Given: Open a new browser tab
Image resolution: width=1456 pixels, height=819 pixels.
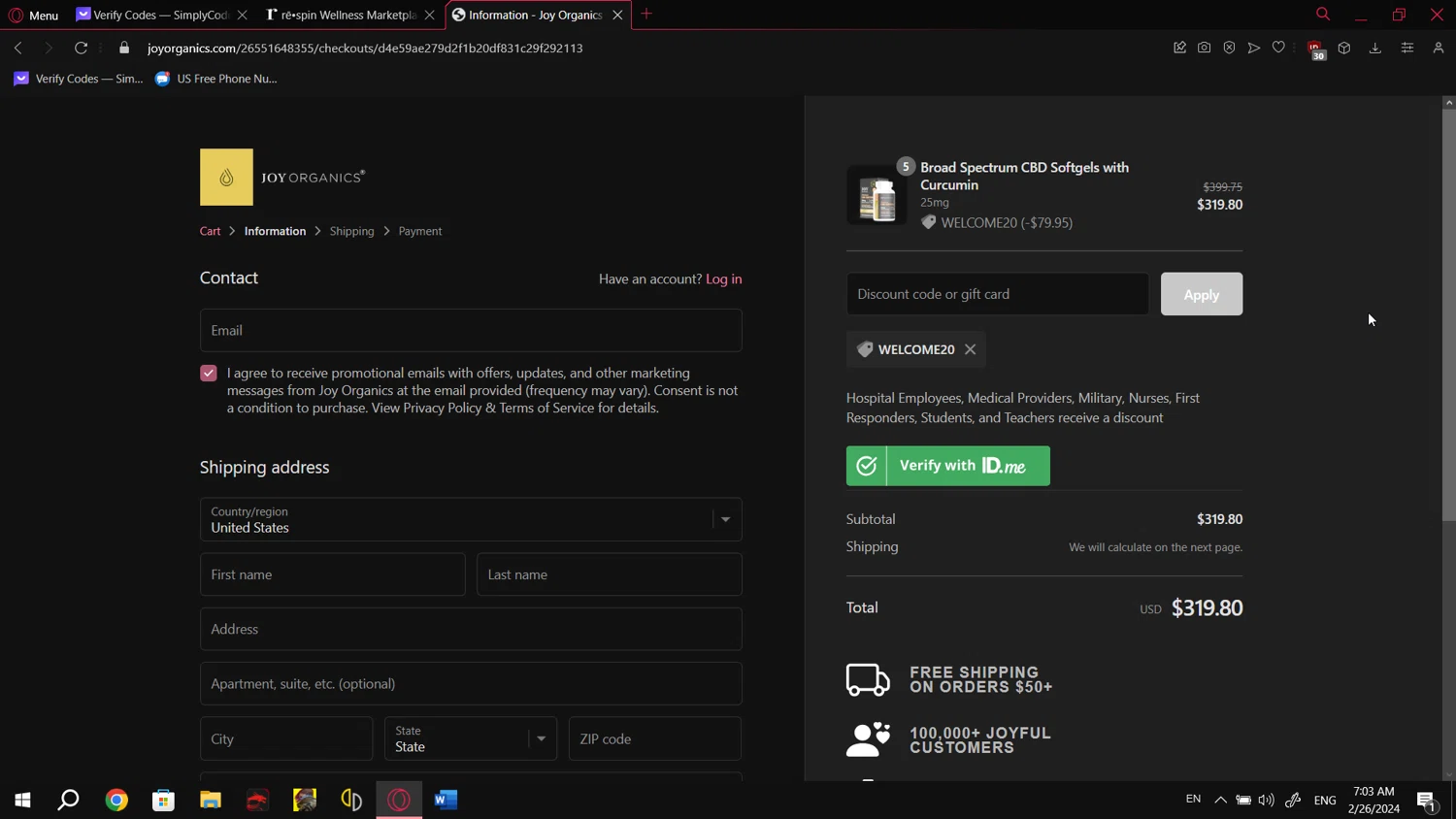Looking at the screenshot, I should (646, 14).
